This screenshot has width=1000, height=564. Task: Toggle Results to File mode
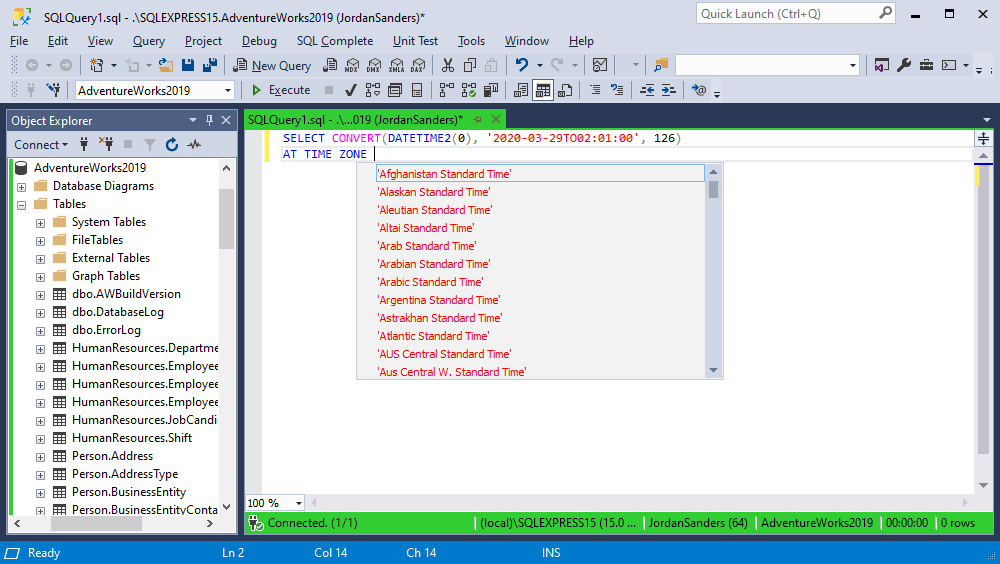point(565,90)
